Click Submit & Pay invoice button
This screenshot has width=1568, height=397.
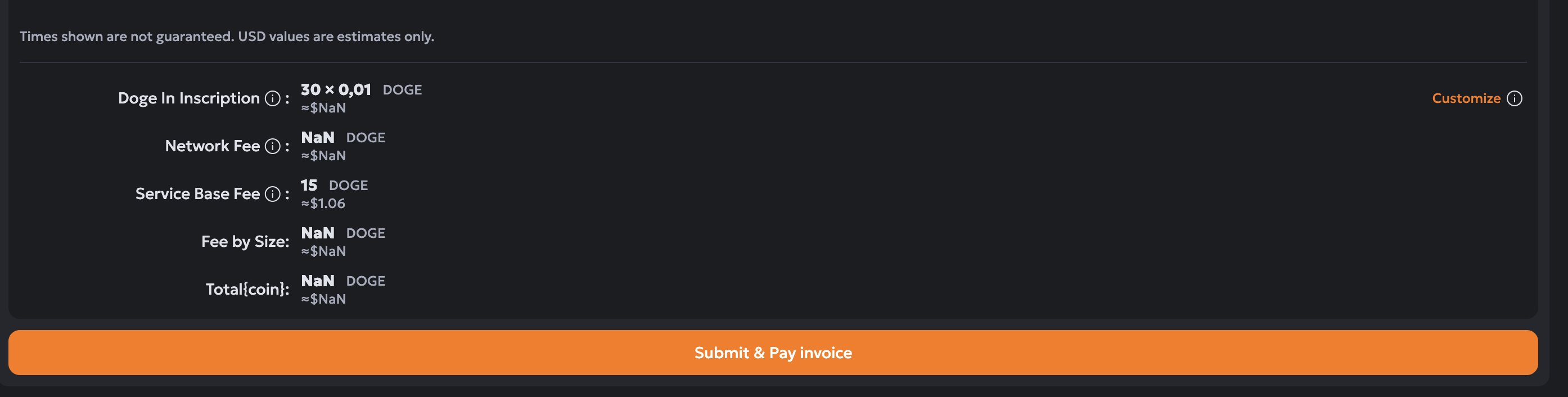pos(773,353)
